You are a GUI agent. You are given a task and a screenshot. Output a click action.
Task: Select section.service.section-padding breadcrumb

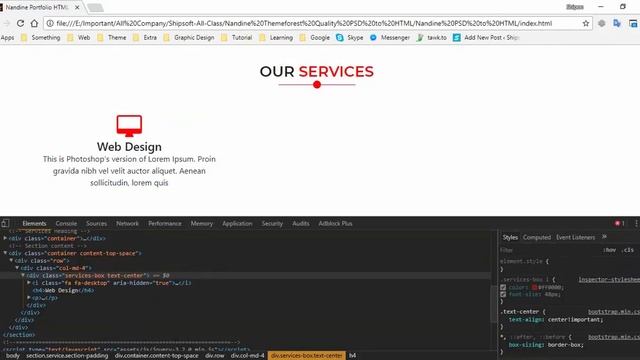67,356
